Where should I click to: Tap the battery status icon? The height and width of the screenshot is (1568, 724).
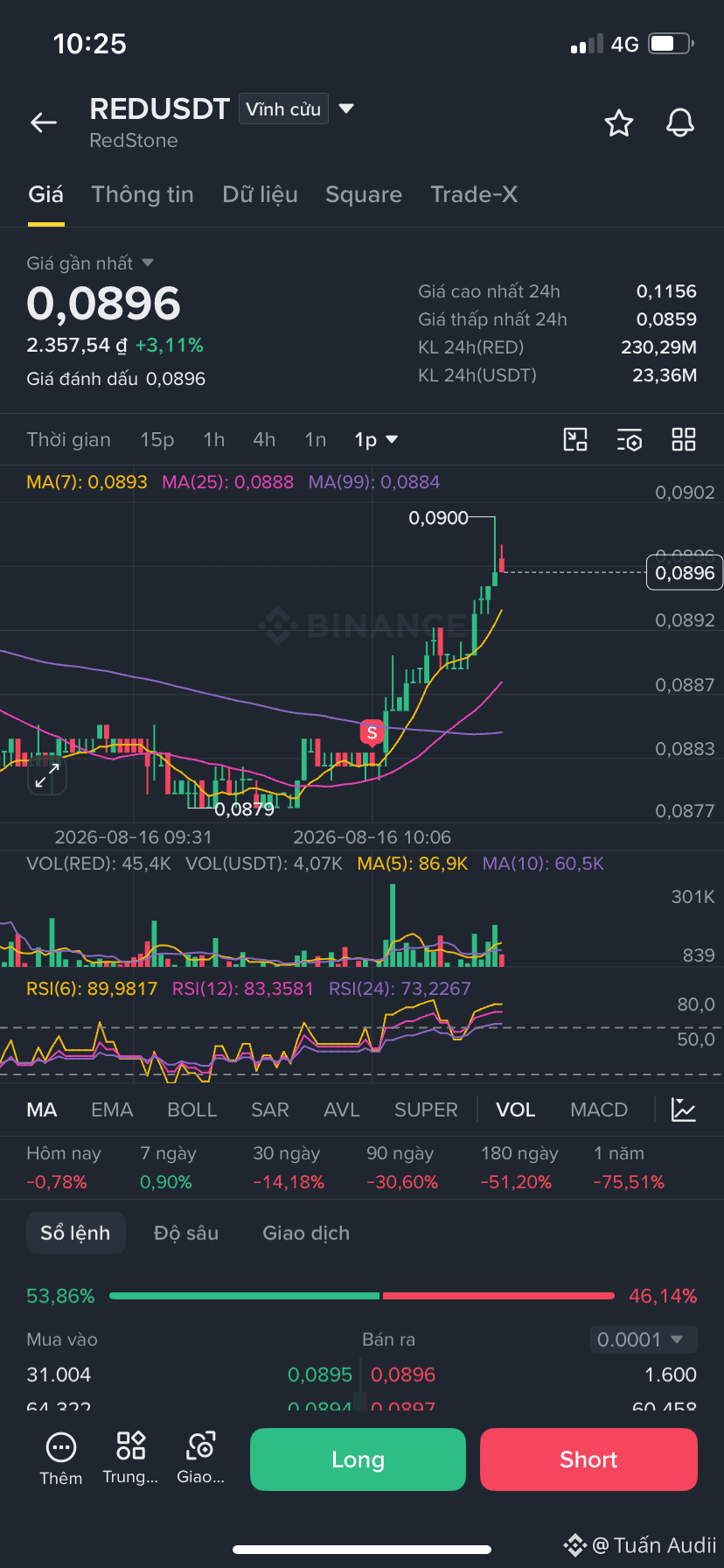click(671, 44)
